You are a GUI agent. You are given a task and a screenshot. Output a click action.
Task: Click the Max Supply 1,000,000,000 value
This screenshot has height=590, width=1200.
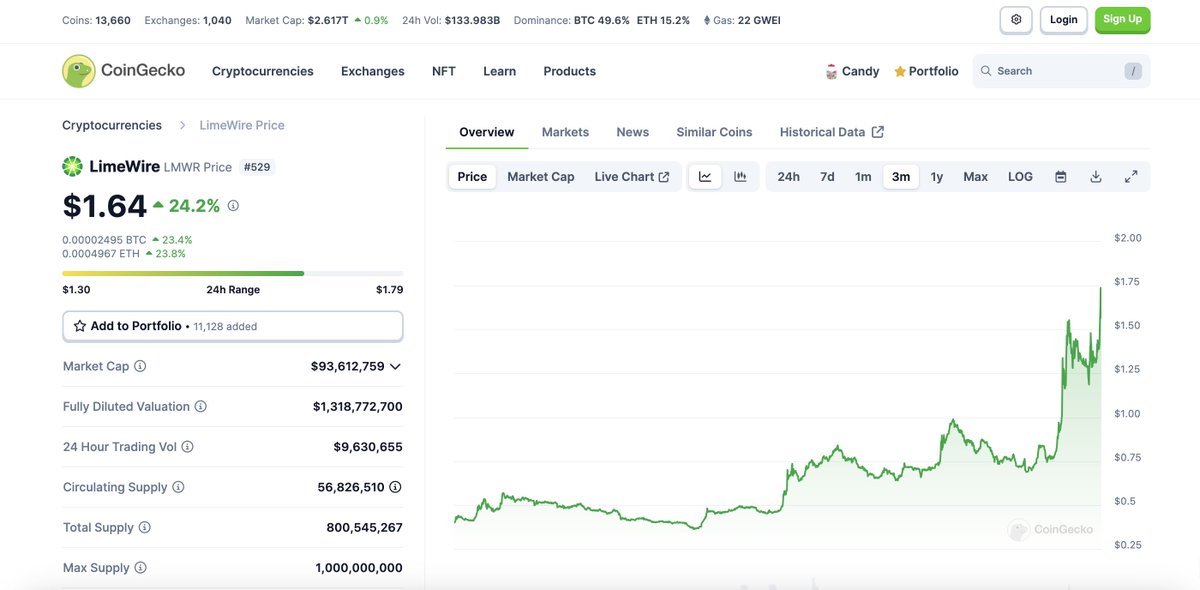pos(359,568)
